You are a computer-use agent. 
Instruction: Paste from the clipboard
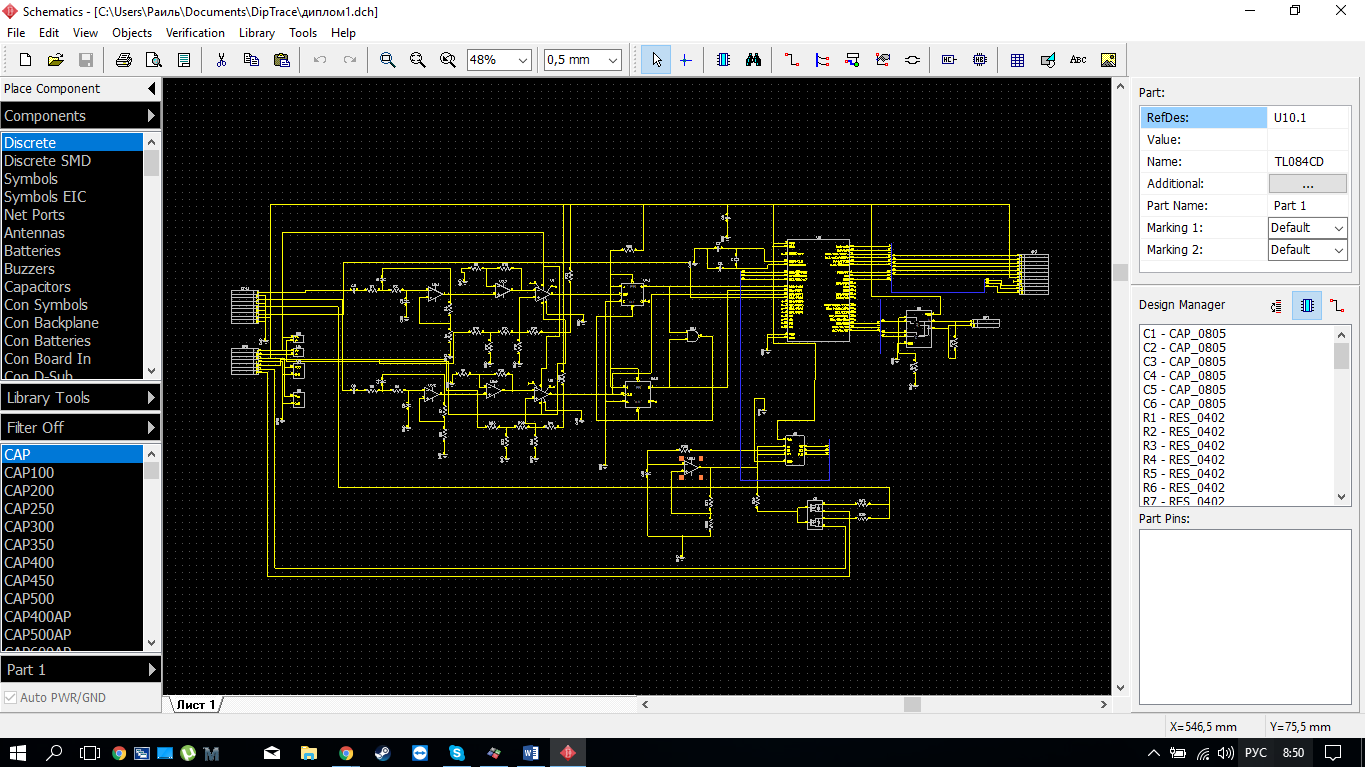[x=281, y=60]
